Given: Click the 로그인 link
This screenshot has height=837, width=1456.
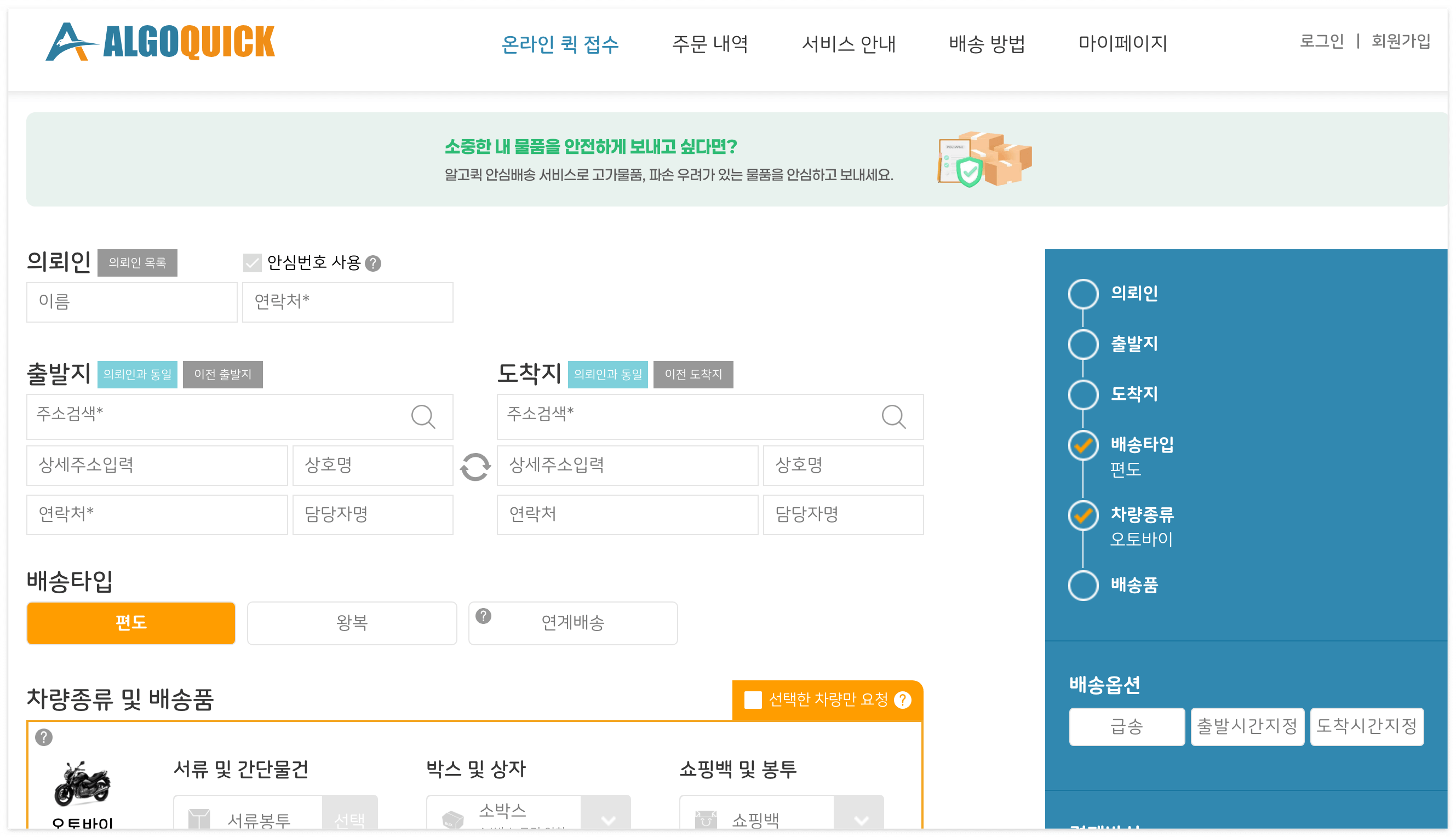Looking at the screenshot, I should pyautogui.click(x=1321, y=41).
